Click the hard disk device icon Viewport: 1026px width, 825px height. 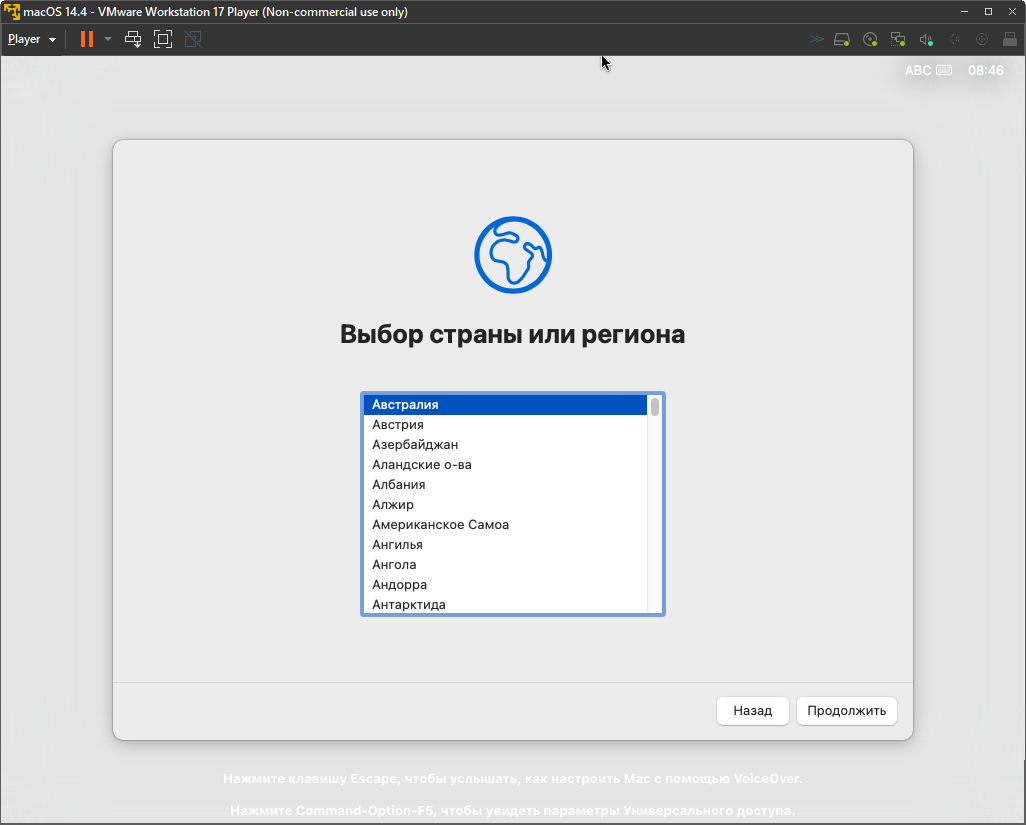(x=843, y=39)
